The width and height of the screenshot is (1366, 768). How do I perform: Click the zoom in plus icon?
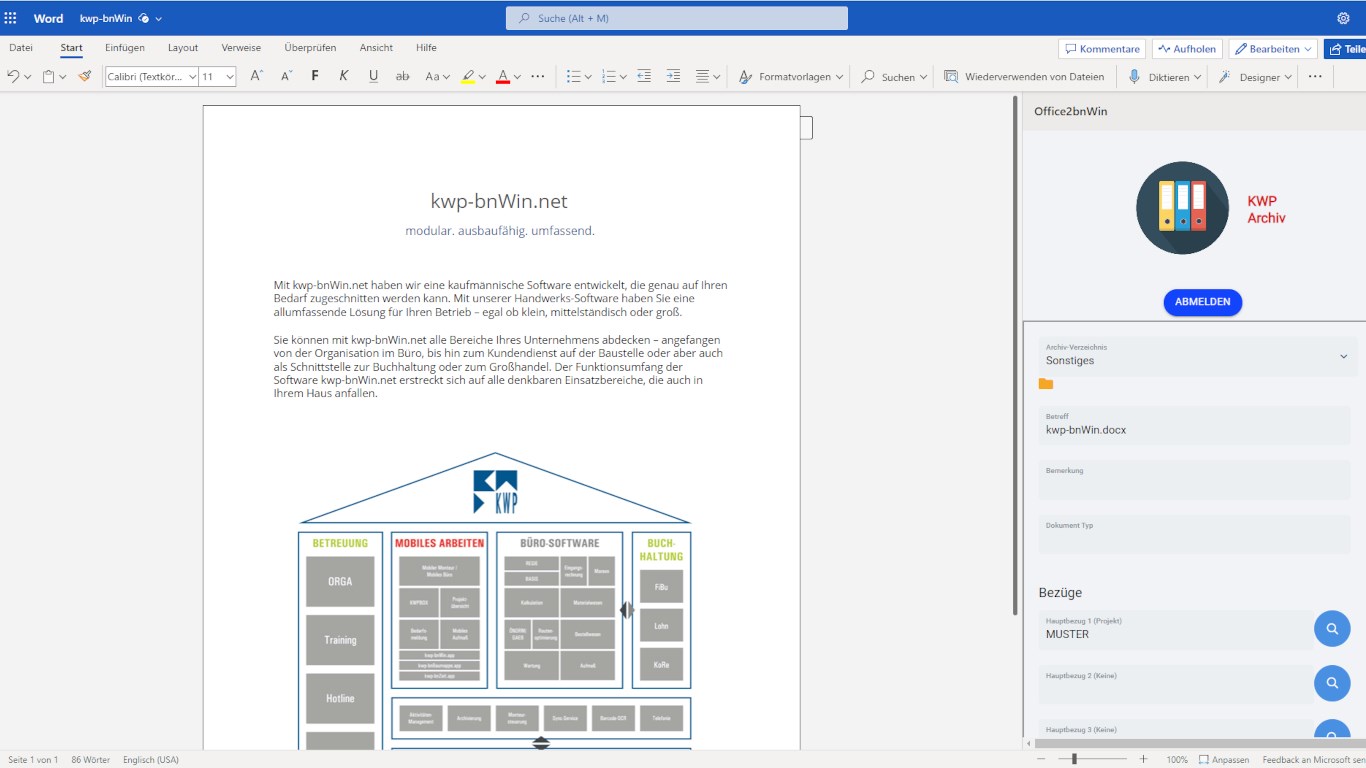1143,759
